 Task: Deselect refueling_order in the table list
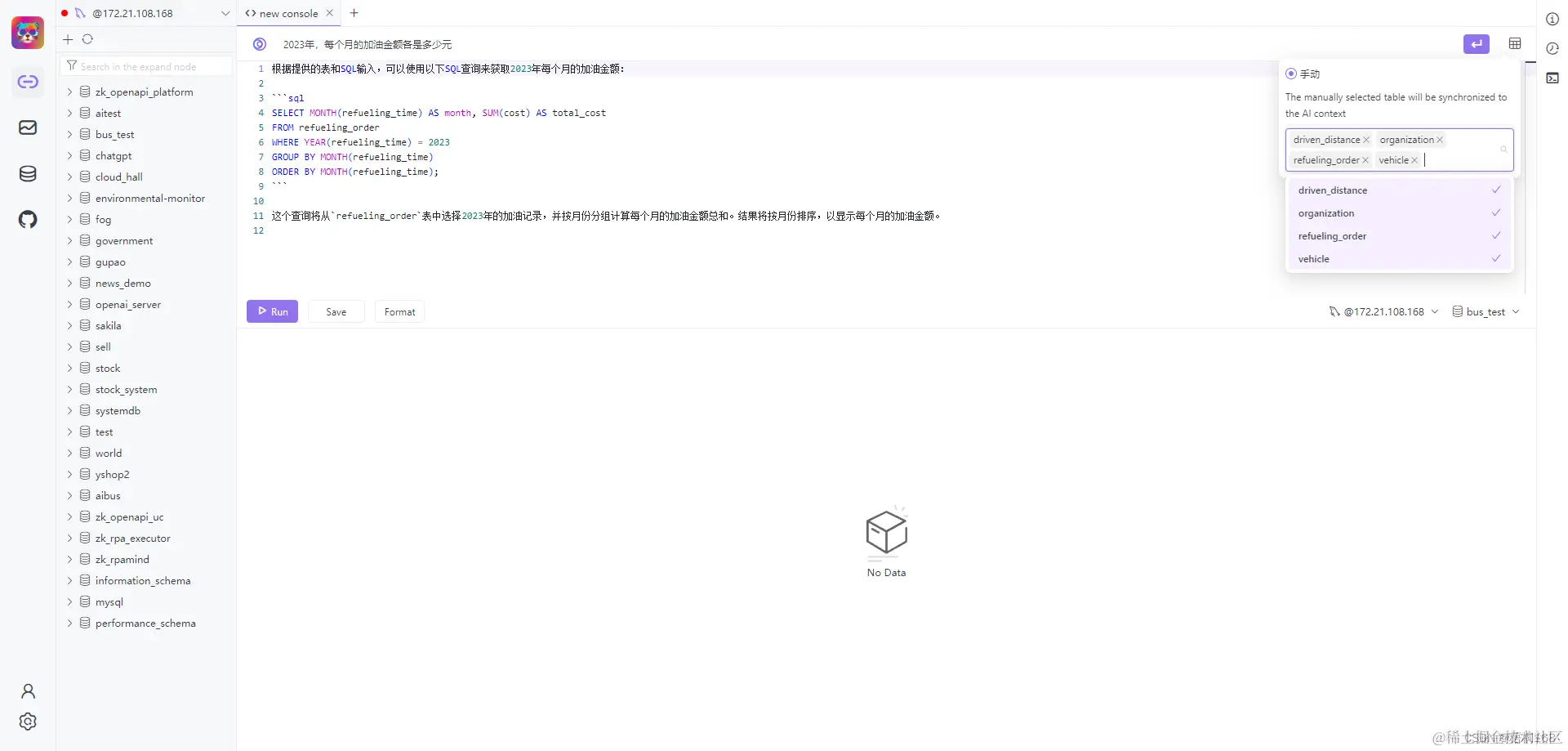click(1399, 236)
